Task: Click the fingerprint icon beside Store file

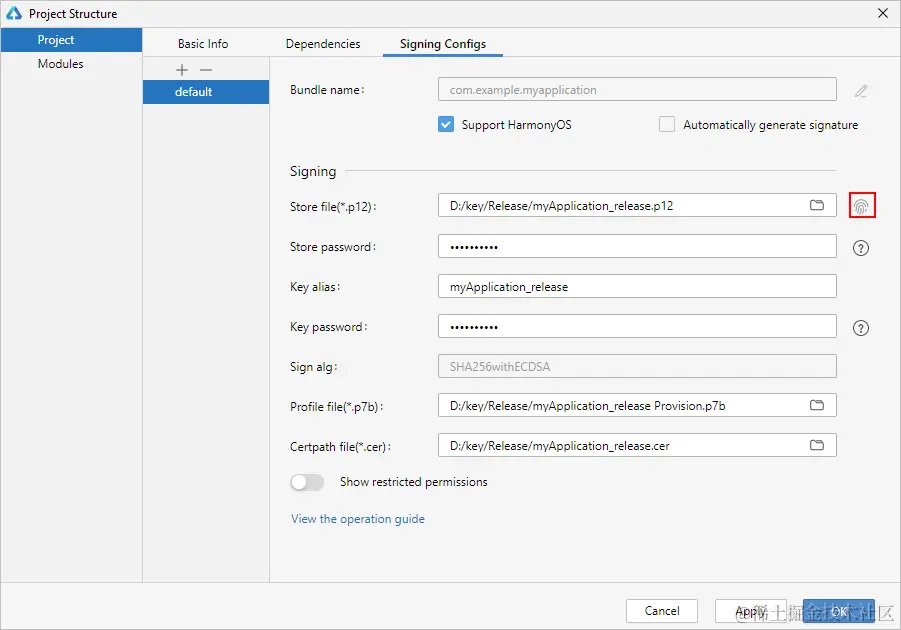Action: click(x=861, y=206)
